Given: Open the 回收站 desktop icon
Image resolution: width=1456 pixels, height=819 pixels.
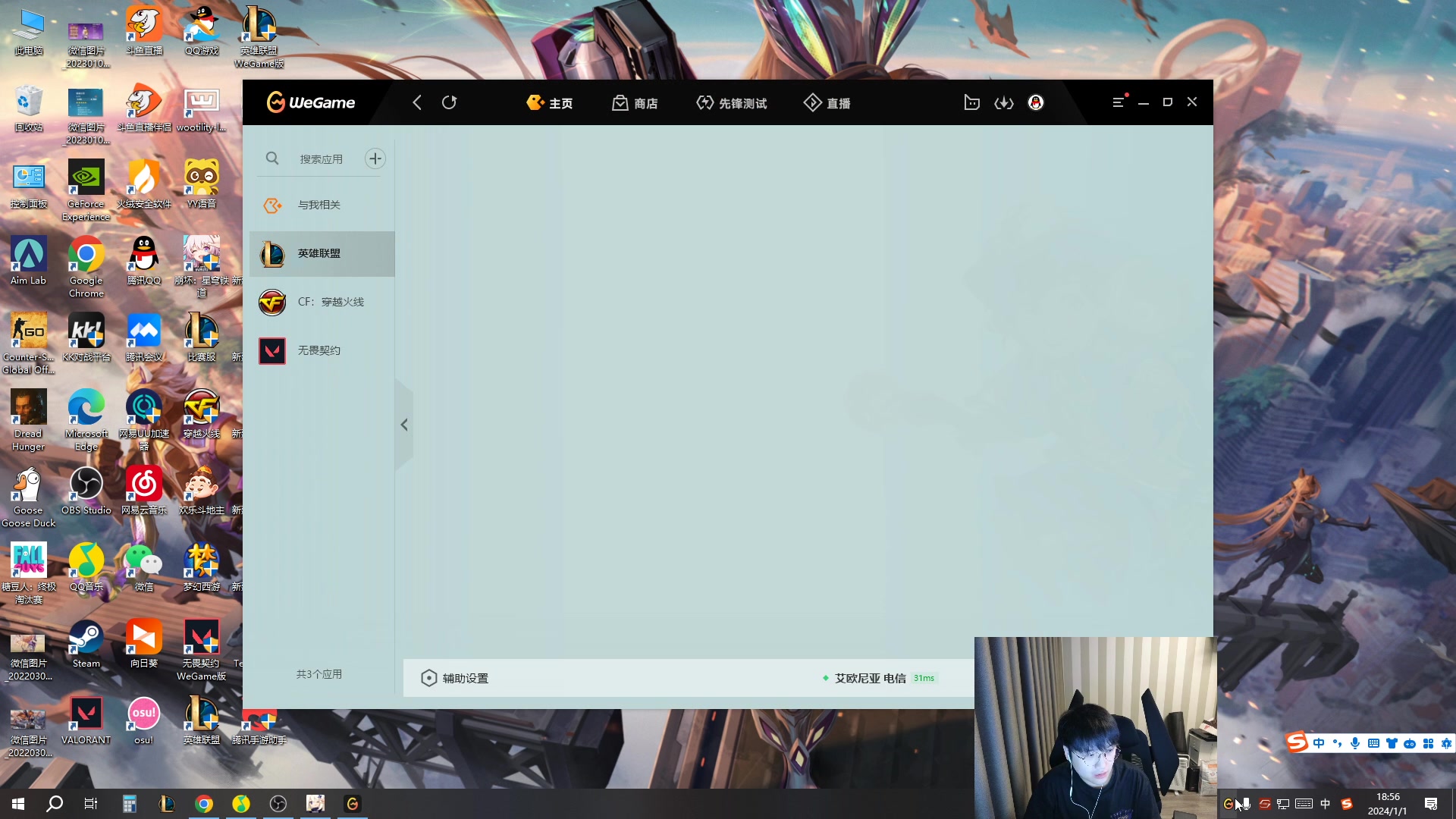Looking at the screenshot, I should (29, 108).
